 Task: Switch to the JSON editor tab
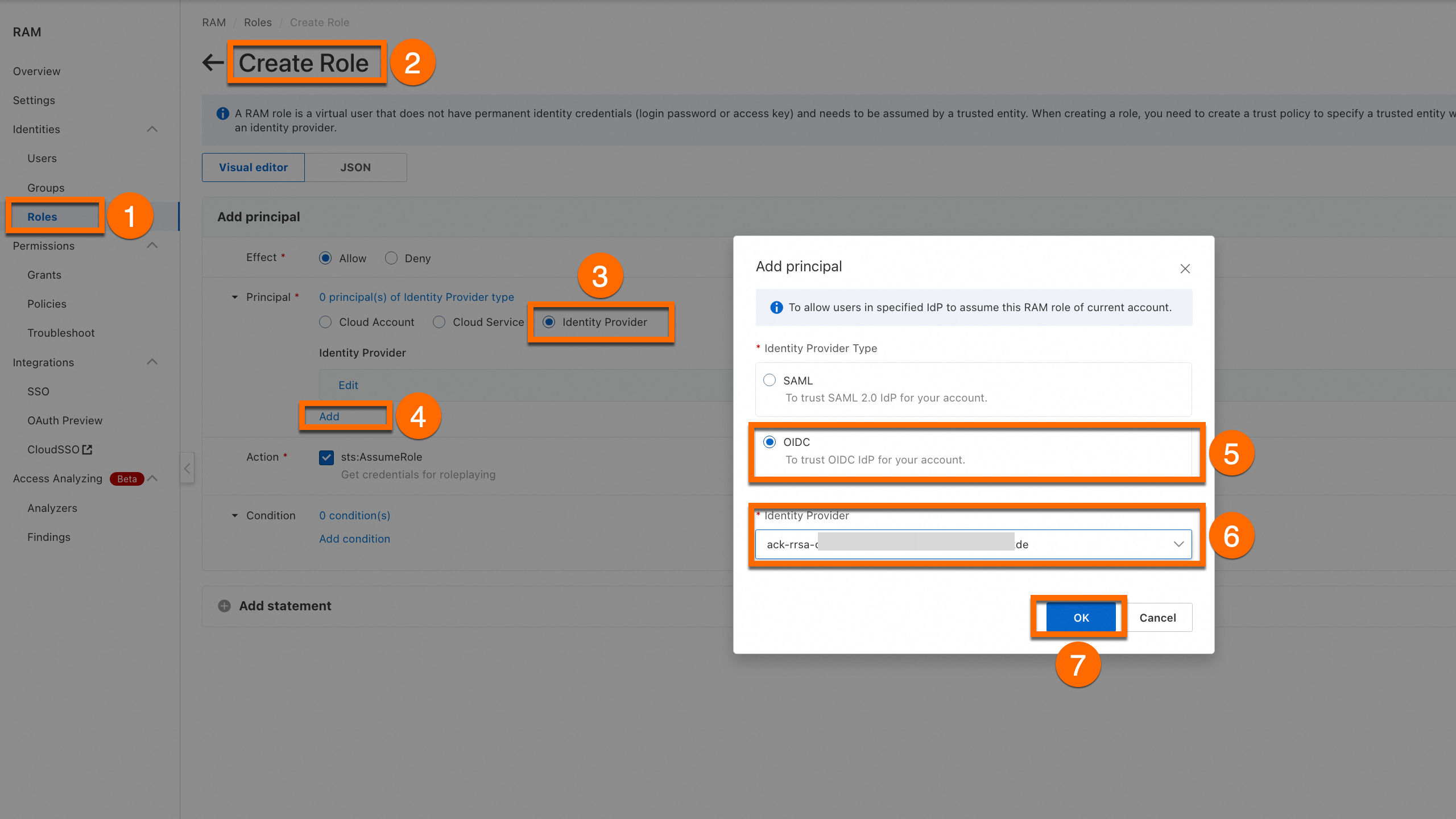(x=355, y=167)
